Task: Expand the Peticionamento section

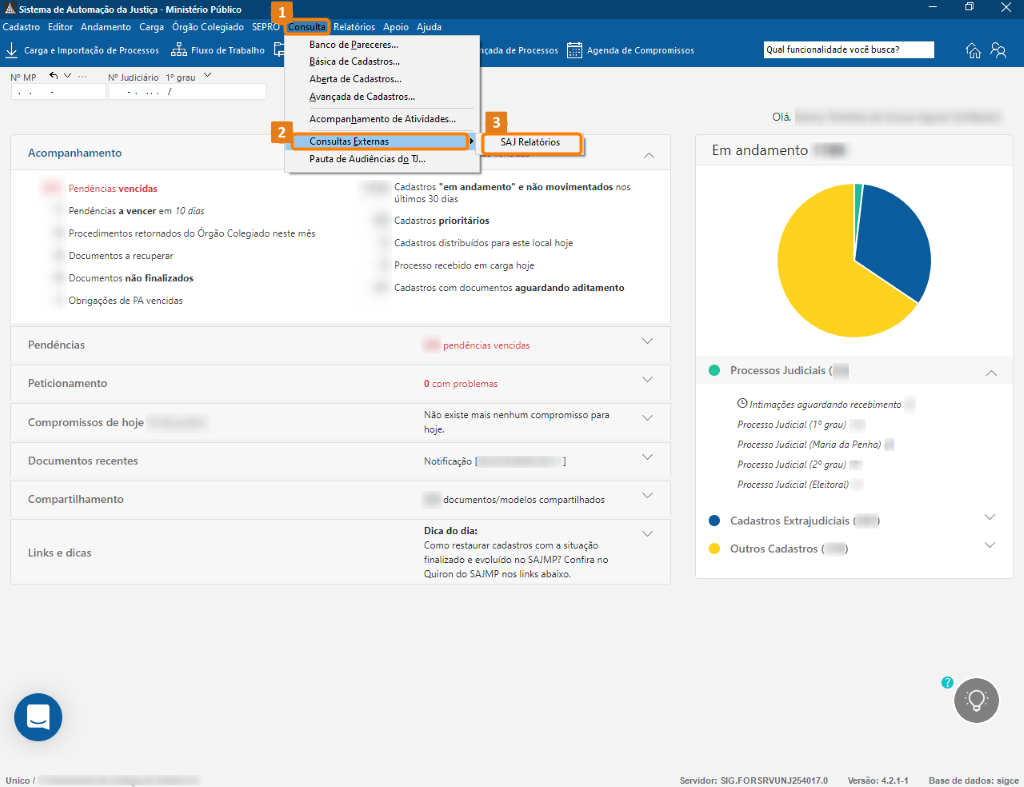Action: coord(647,380)
